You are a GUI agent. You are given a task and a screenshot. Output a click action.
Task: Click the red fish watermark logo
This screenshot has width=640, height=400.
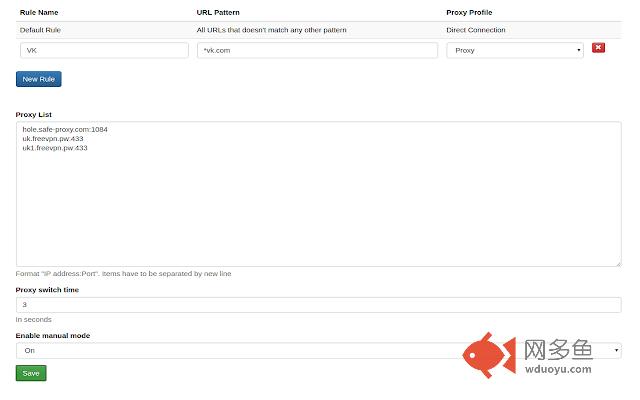pyautogui.click(x=489, y=355)
